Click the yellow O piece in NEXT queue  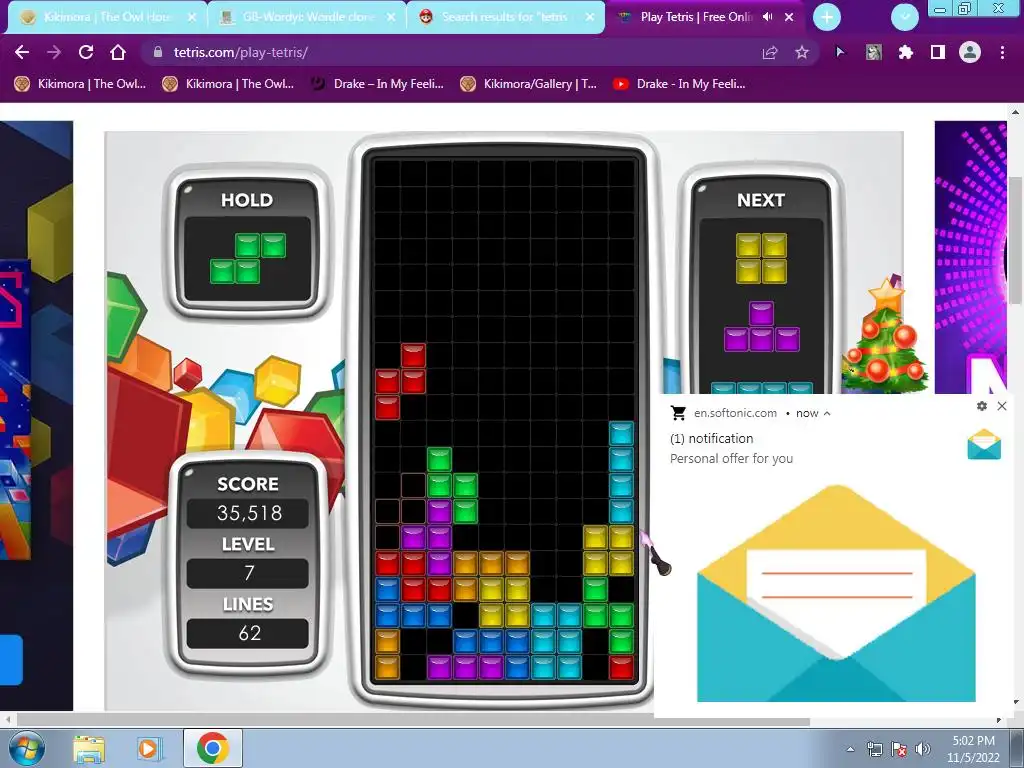pos(761,258)
